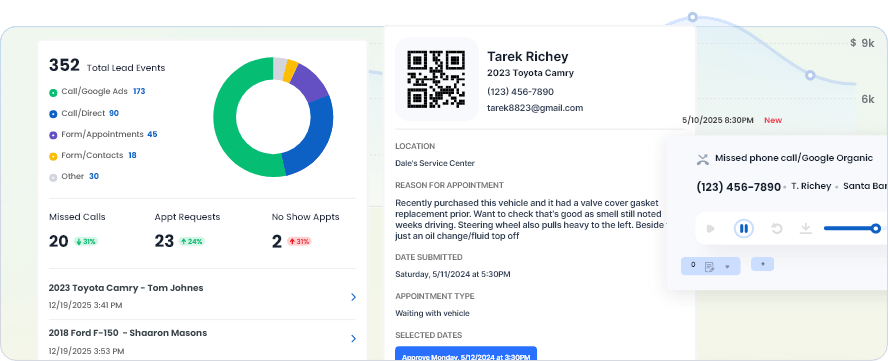Click the peak data point on line chart
Image resolution: width=888 pixels, height=361 pixels.
[692, 17]
